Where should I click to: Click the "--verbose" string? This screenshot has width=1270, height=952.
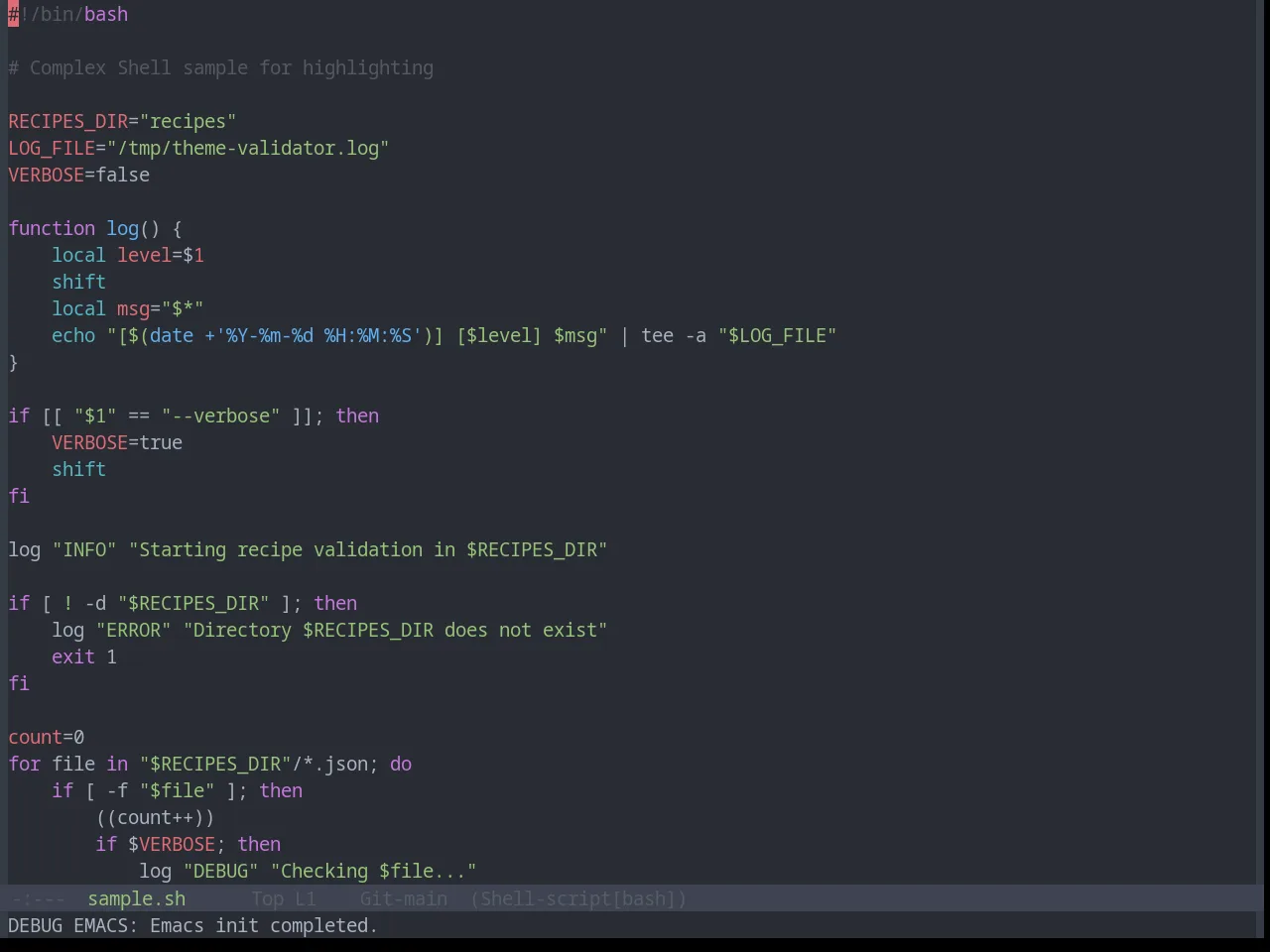(x=220, y=416)
